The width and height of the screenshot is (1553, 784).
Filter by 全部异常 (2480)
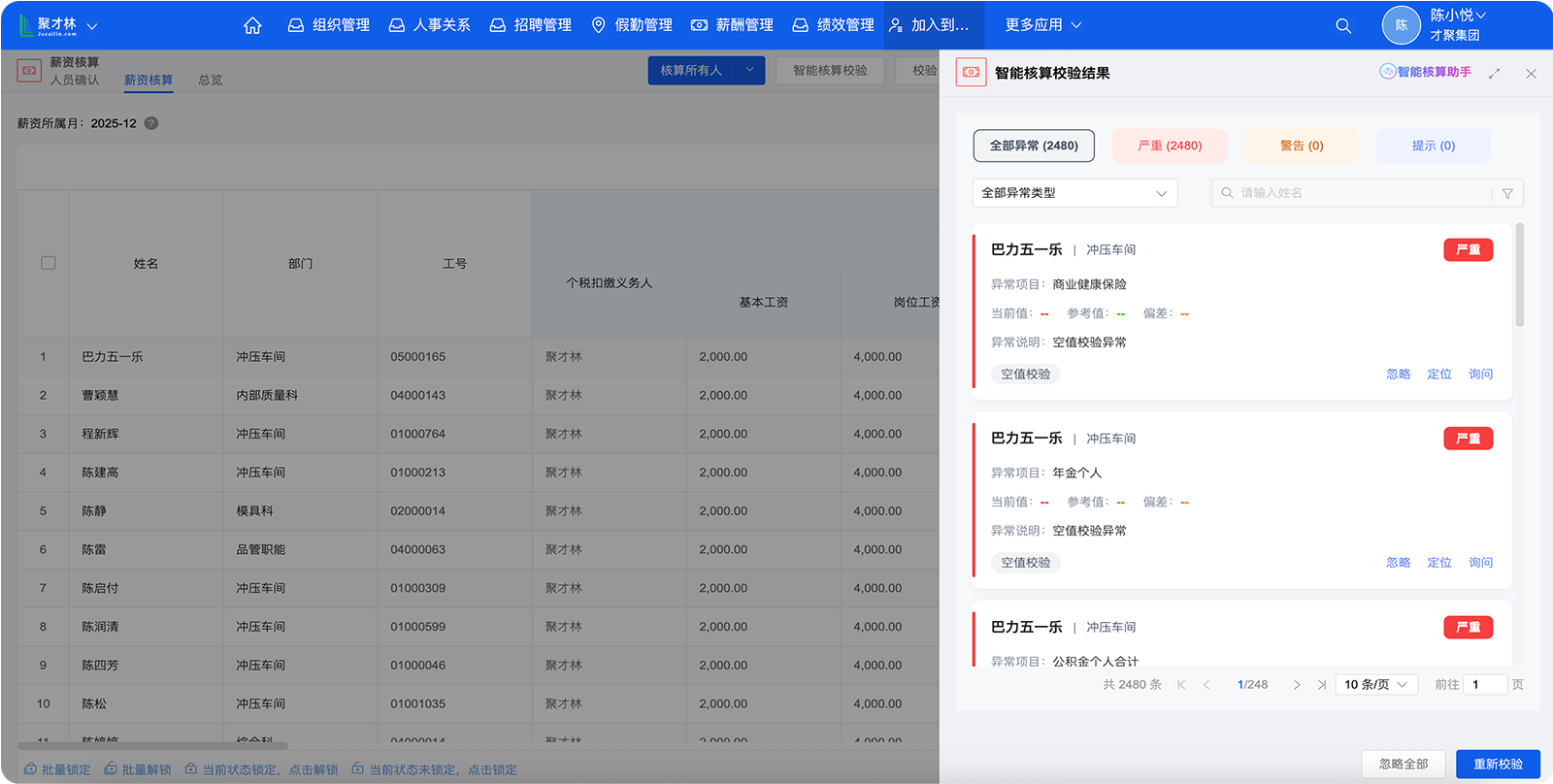click(x=1034, y=146)
